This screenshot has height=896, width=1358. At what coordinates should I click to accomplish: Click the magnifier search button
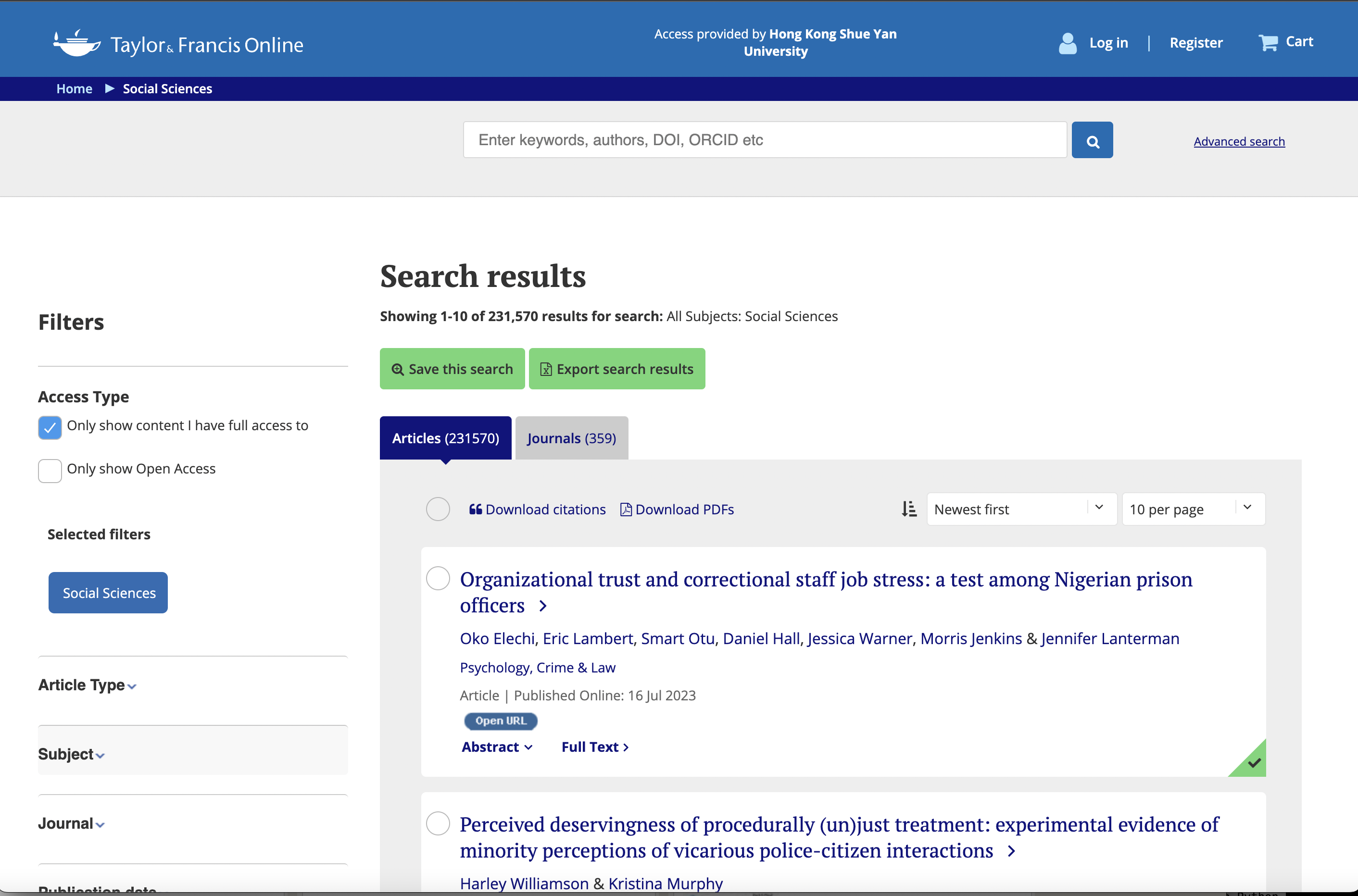pos(1092,140)
